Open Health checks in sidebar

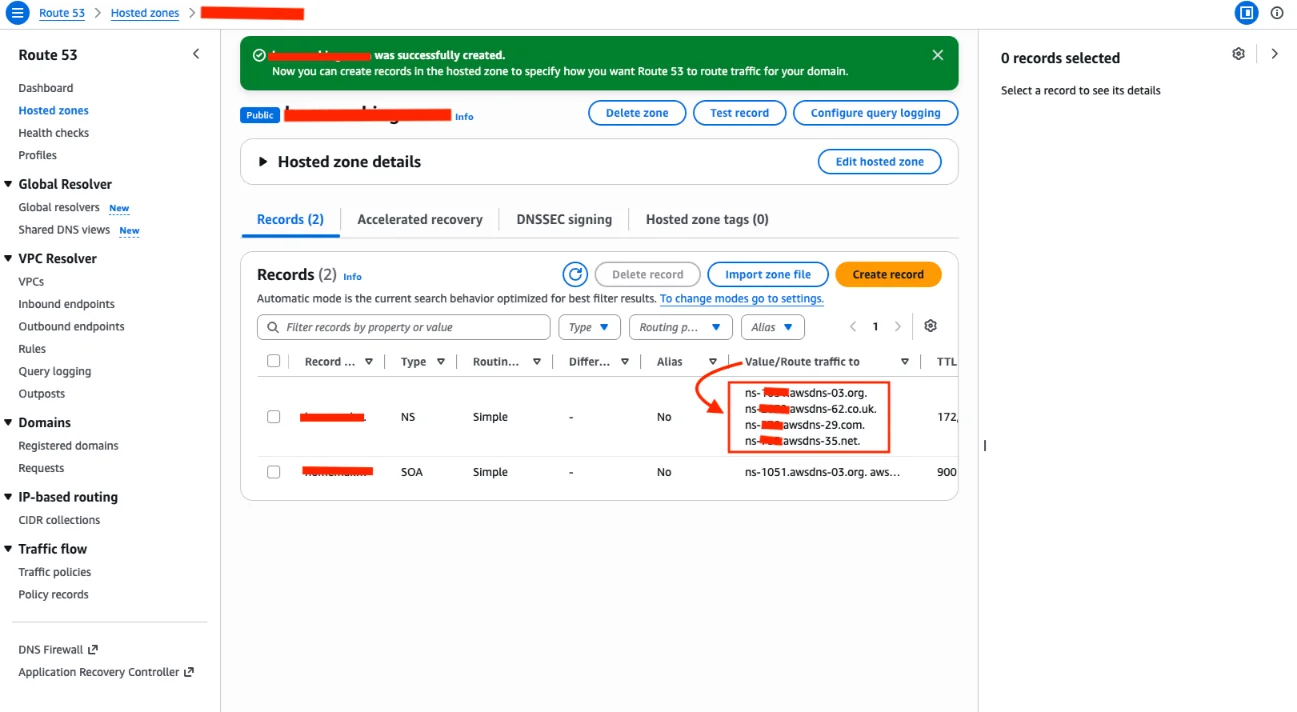[54, 133]
